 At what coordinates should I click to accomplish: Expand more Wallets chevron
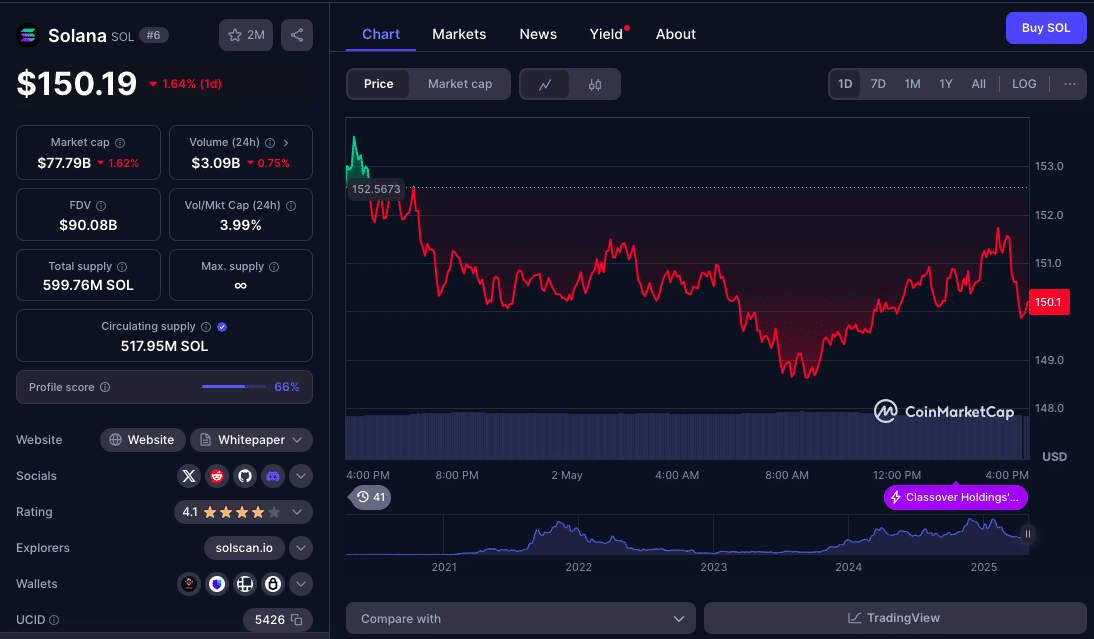coord(301,584)
